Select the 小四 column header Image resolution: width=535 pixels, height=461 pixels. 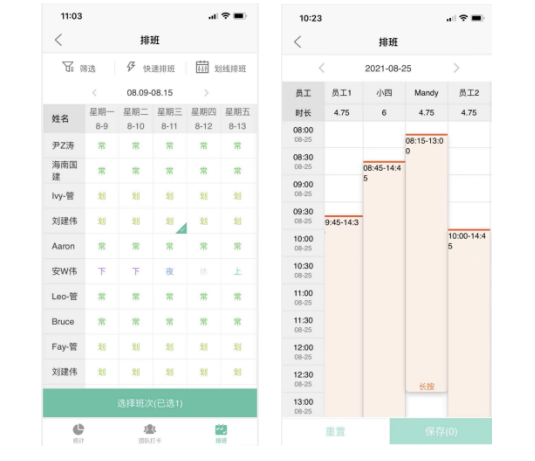click(x=384, y=93)
